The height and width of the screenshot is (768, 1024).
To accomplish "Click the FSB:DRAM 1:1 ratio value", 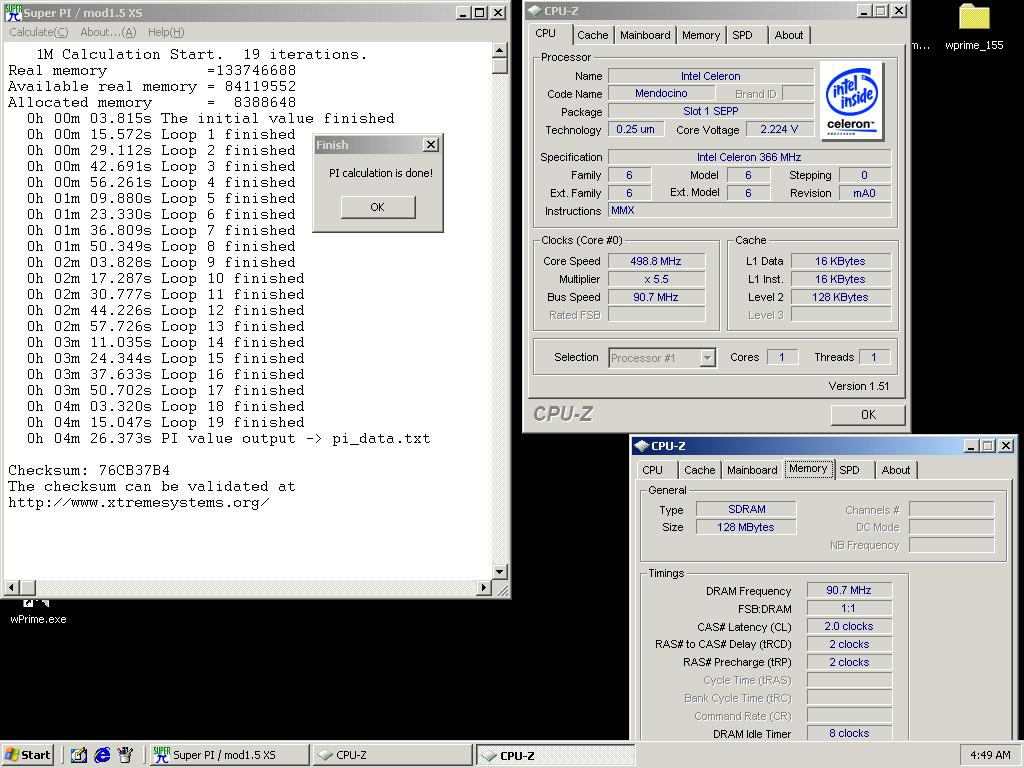I will (849, 609).
